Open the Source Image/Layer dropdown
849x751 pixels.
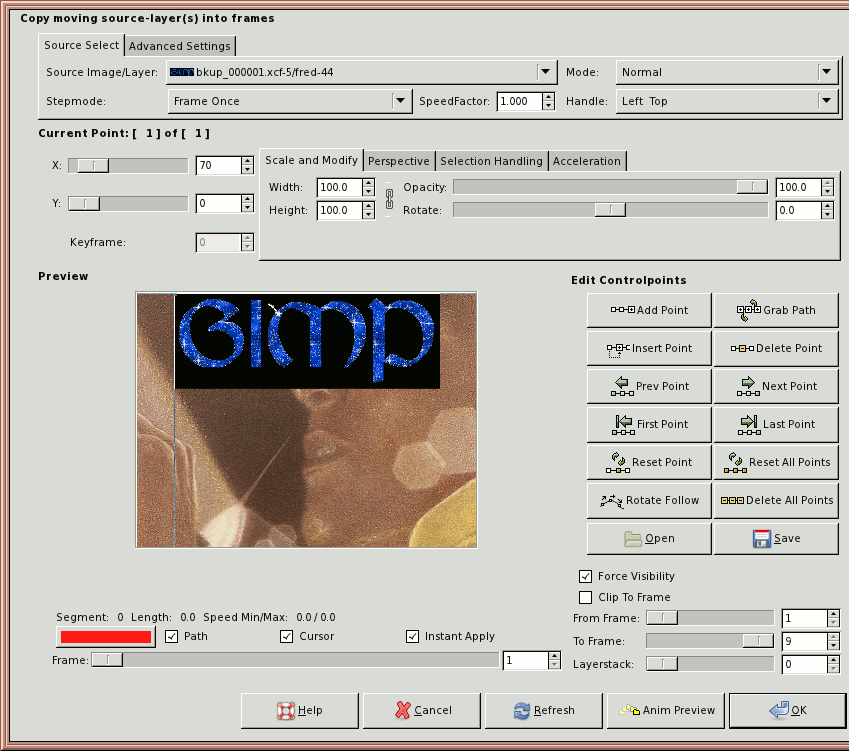361,72
